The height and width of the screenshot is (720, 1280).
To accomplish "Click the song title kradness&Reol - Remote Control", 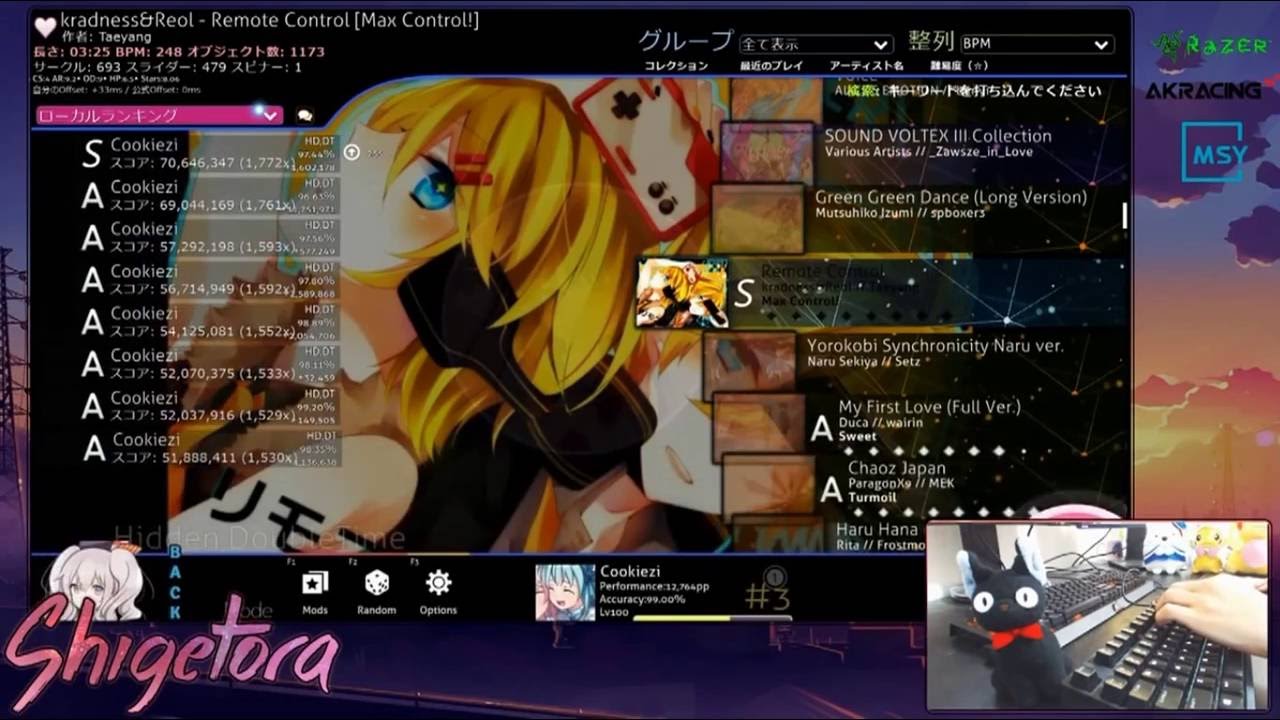I will (x=270, y=20).
